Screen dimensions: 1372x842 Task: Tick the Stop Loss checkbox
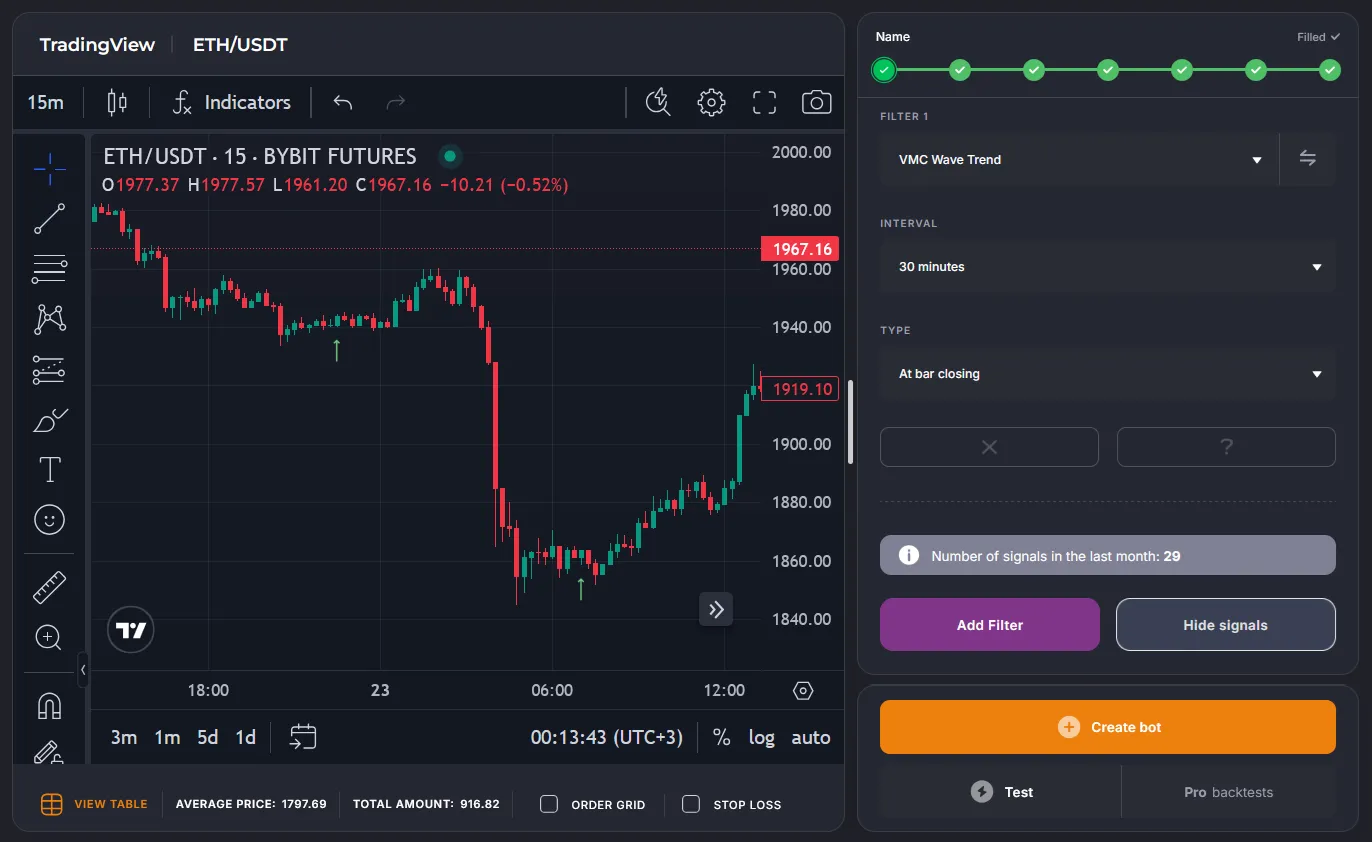pos(691,804)
